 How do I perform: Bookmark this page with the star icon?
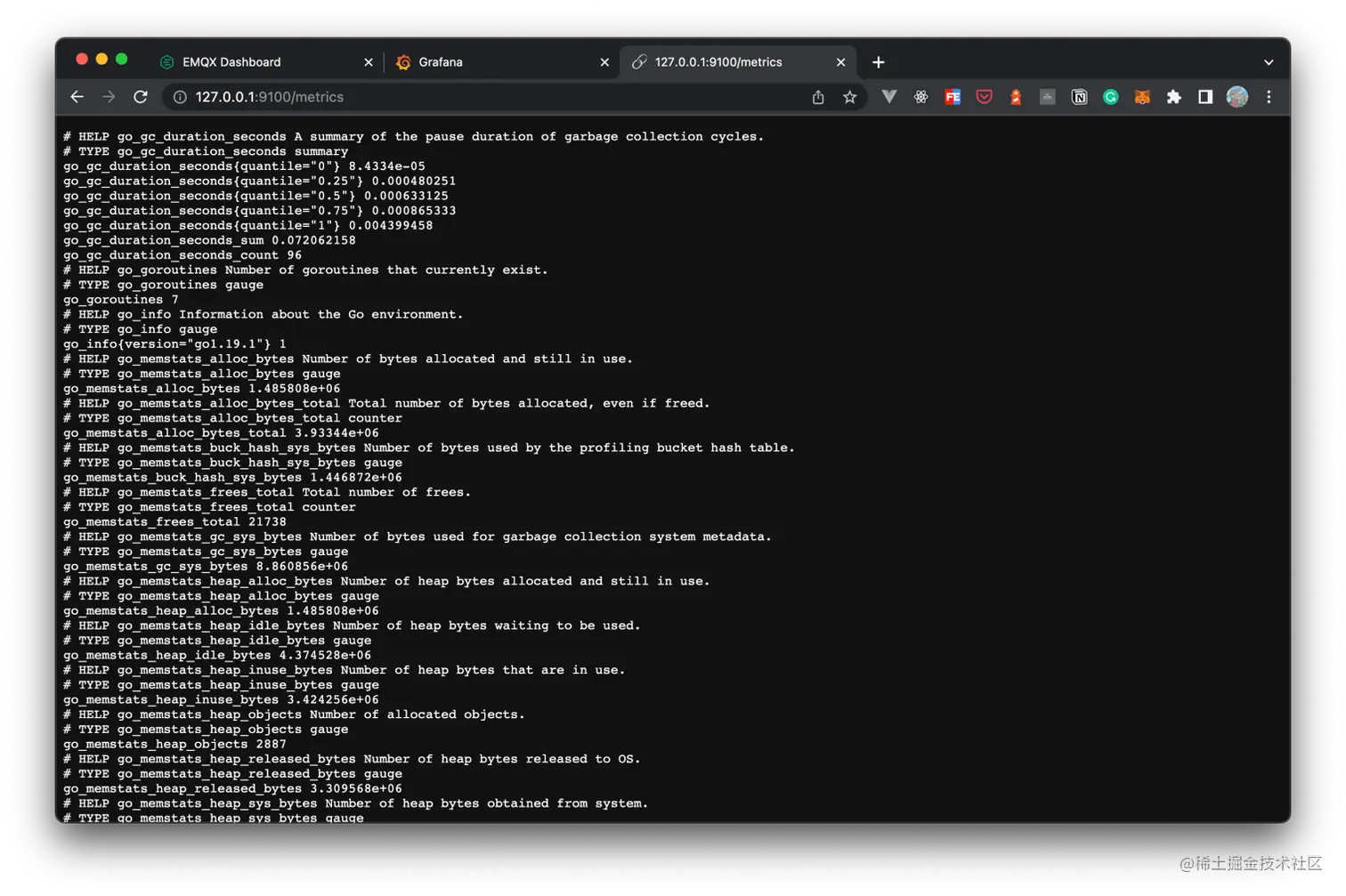849,97
